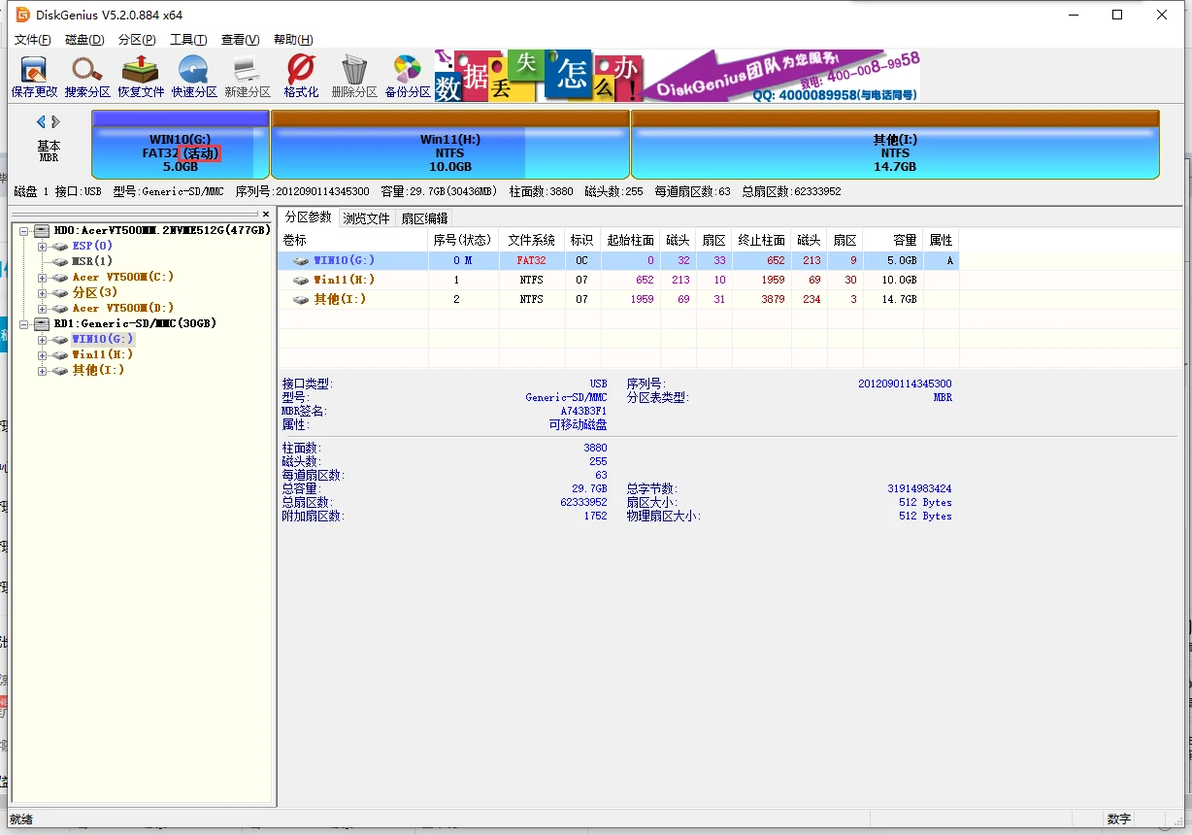
Task: Click the Backup Partition (备份分区) icon
Action: pyautogui.click(x=407, y=76)
